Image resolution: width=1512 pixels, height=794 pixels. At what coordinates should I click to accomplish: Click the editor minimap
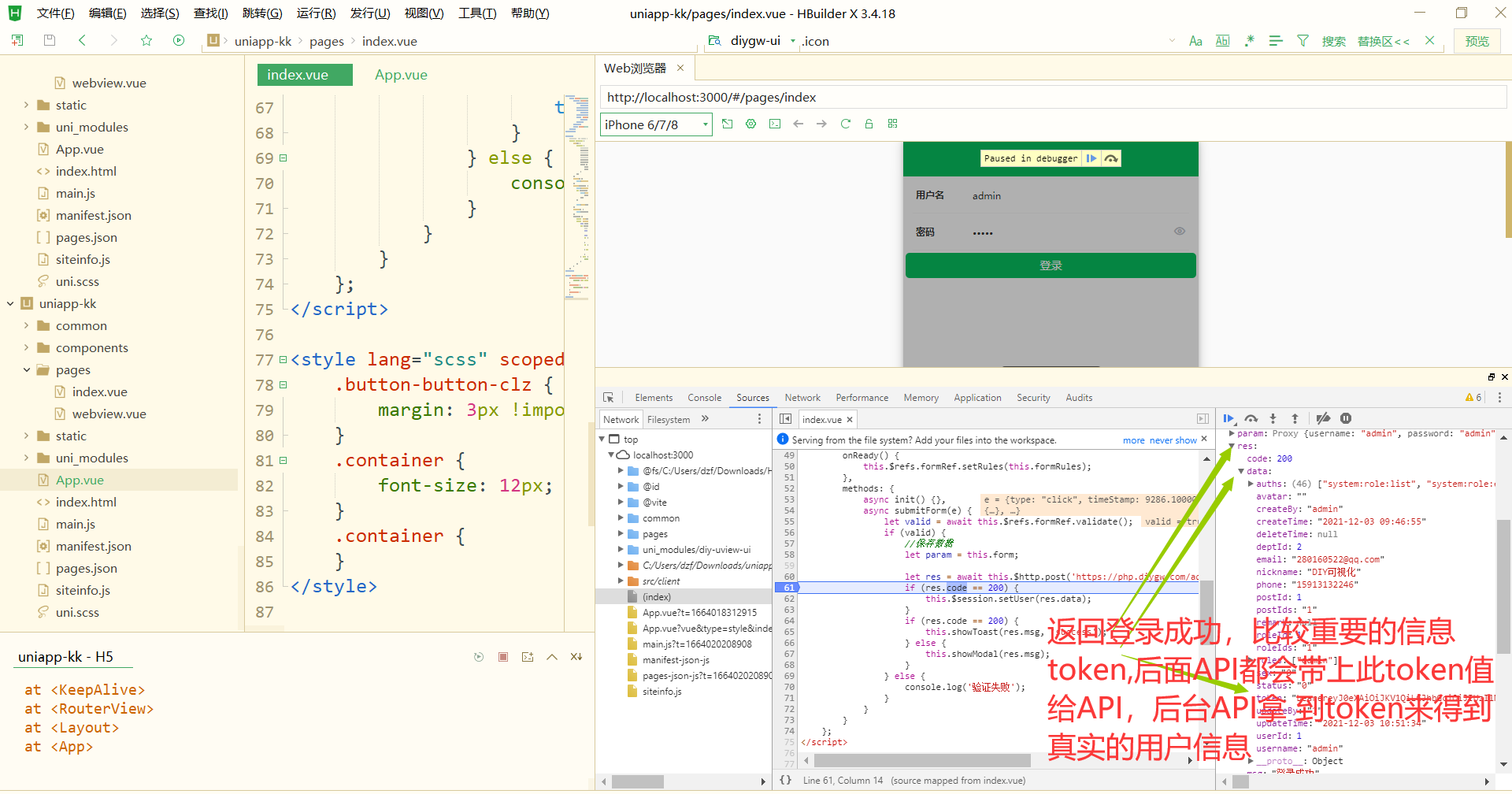tap(578, 197)
